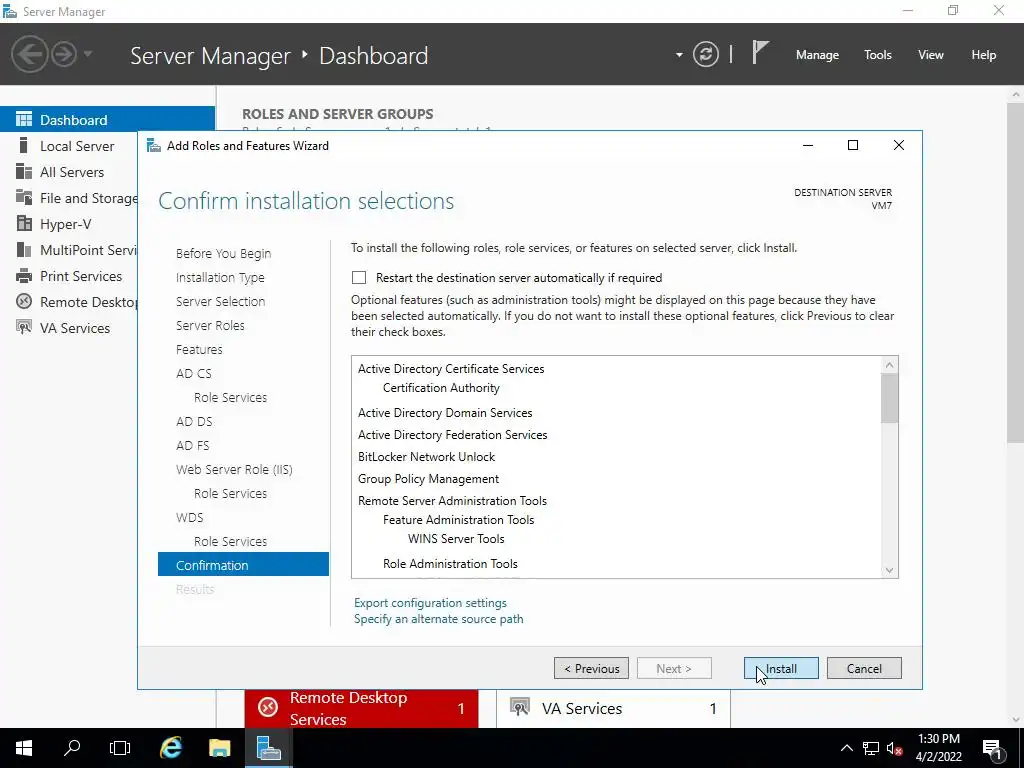Click the Install button
1024x768 pixels.
click(781, 668)
